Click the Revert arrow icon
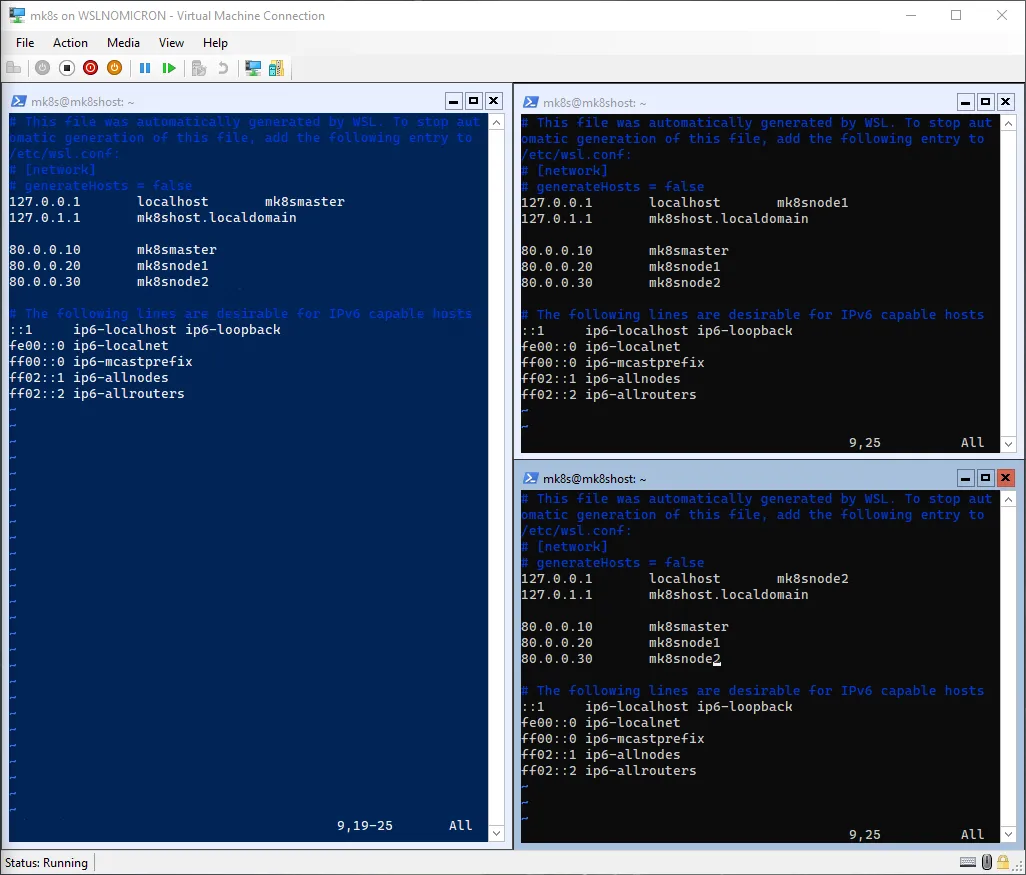1026x875 pixels. [222, 68]
